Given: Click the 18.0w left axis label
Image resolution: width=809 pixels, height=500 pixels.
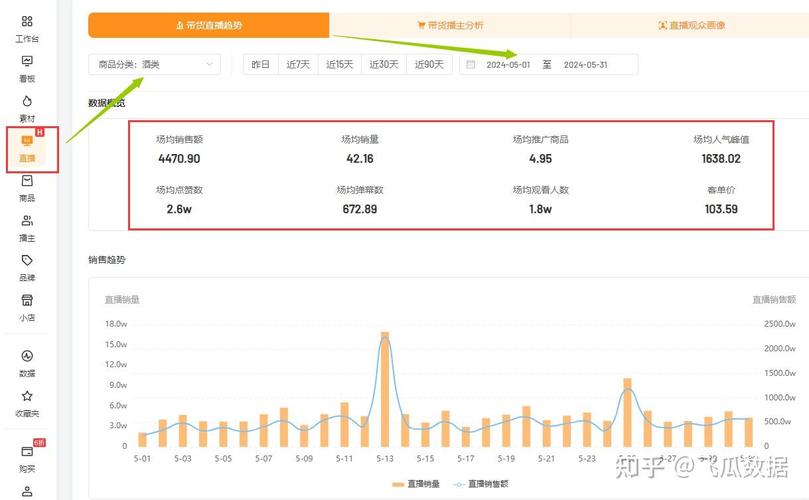Looking at the screenshot, I should pos(116,324).
